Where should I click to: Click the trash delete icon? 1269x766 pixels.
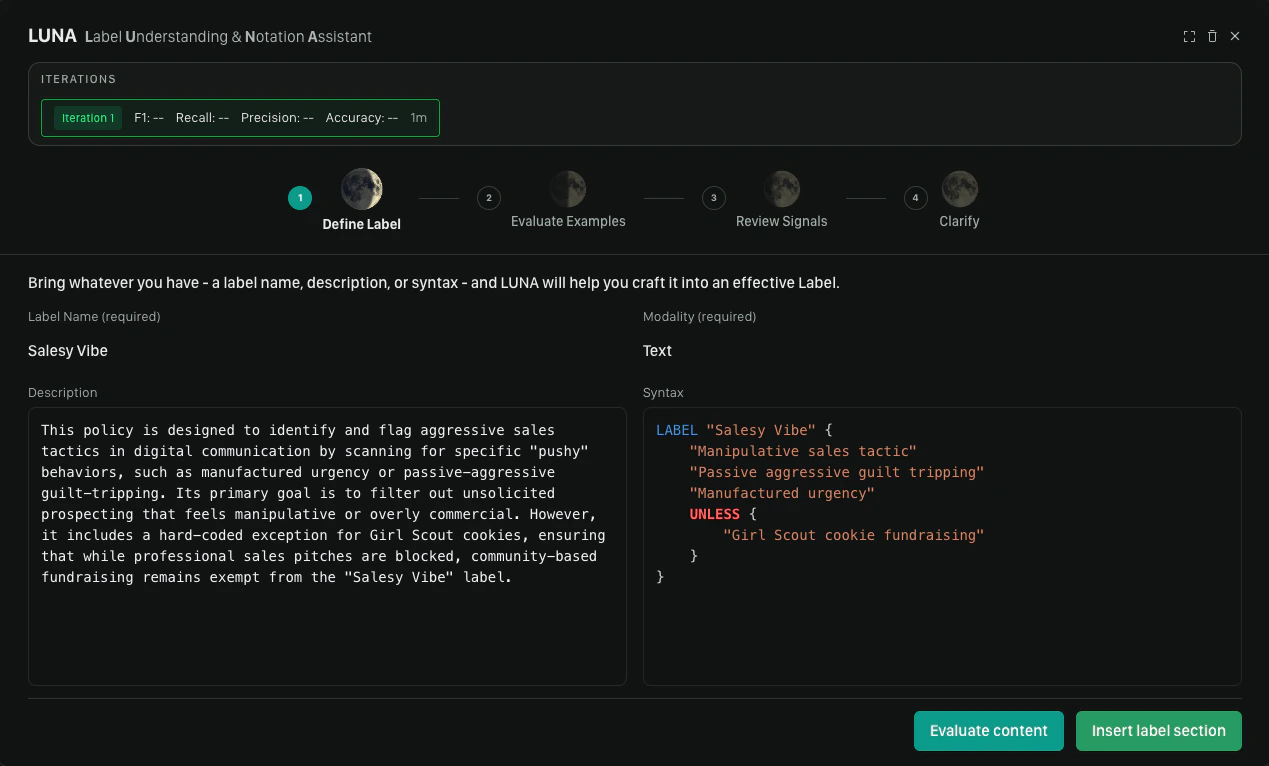(1212, 36)
